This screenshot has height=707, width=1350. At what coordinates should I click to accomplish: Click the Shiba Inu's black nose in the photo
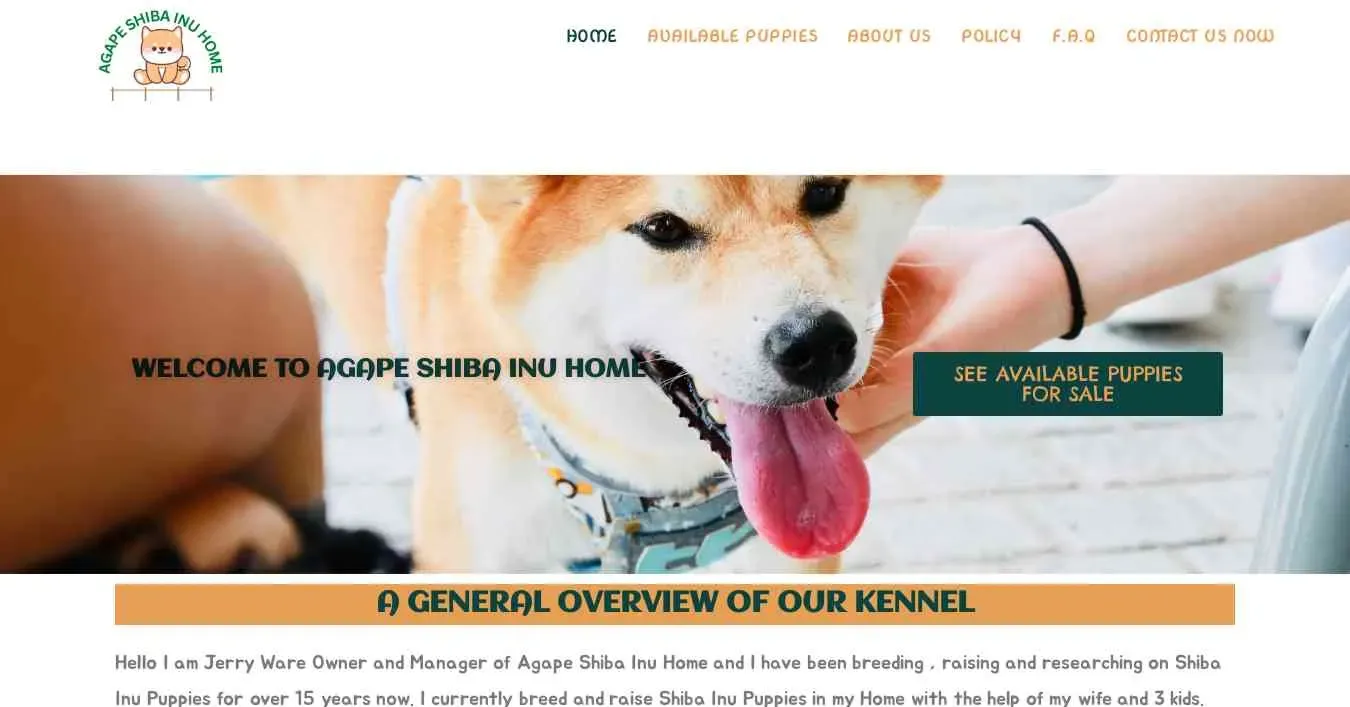click(x=810, y=348)
